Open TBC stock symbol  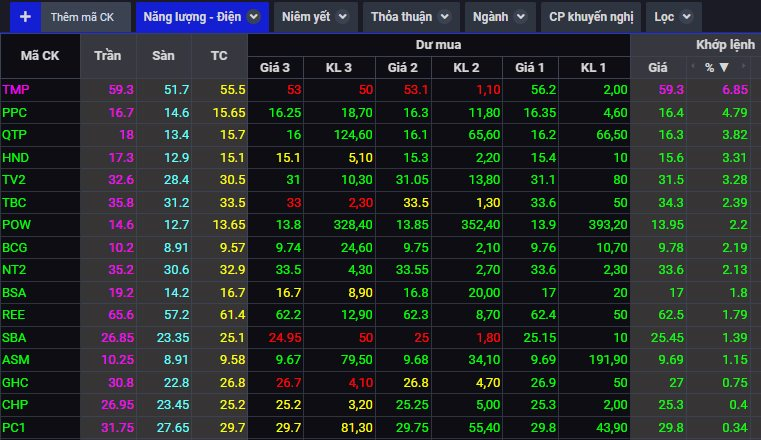pyautogui.click(x=15, y=203)
